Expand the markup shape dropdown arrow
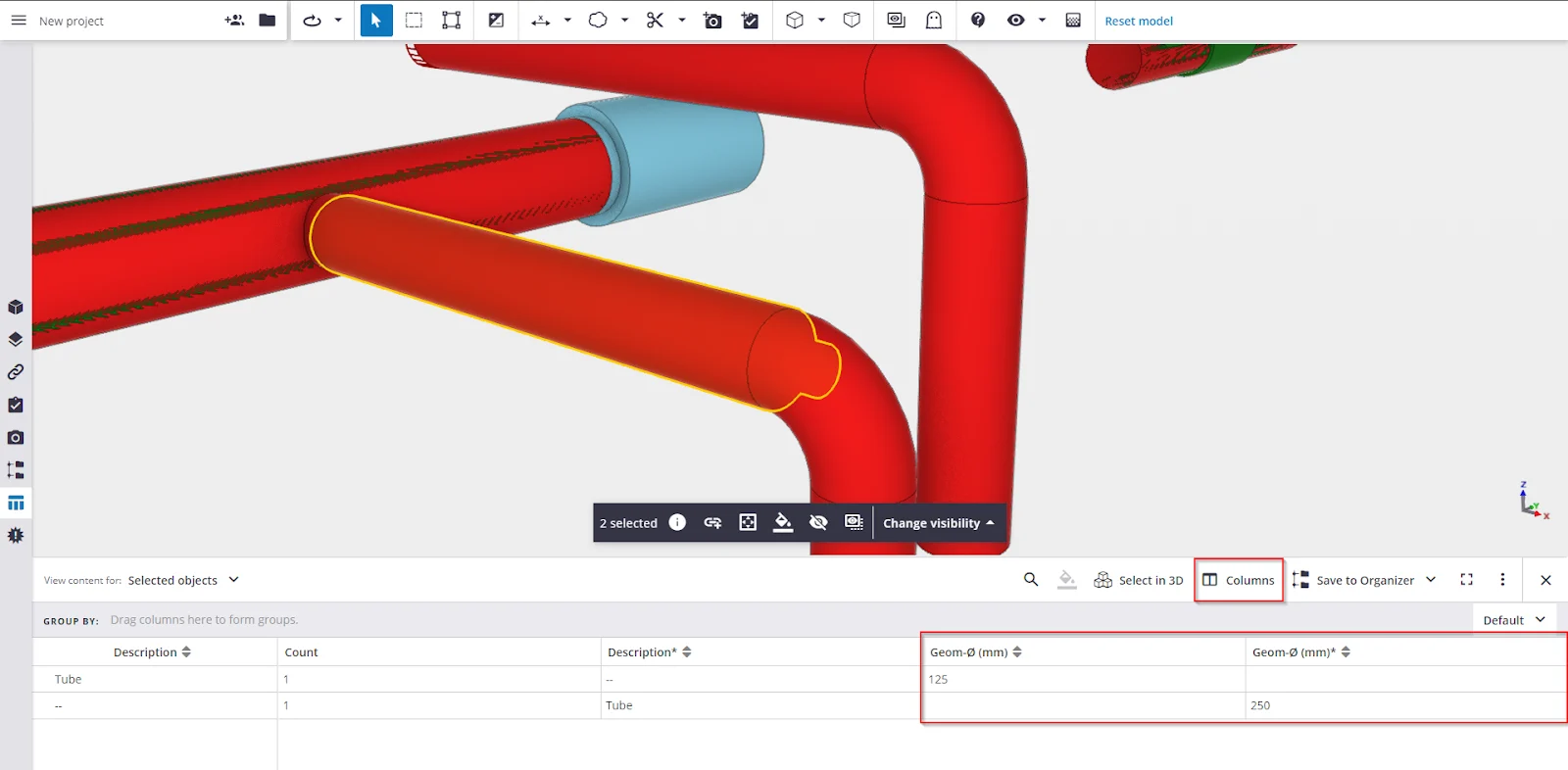 [624, 21]
